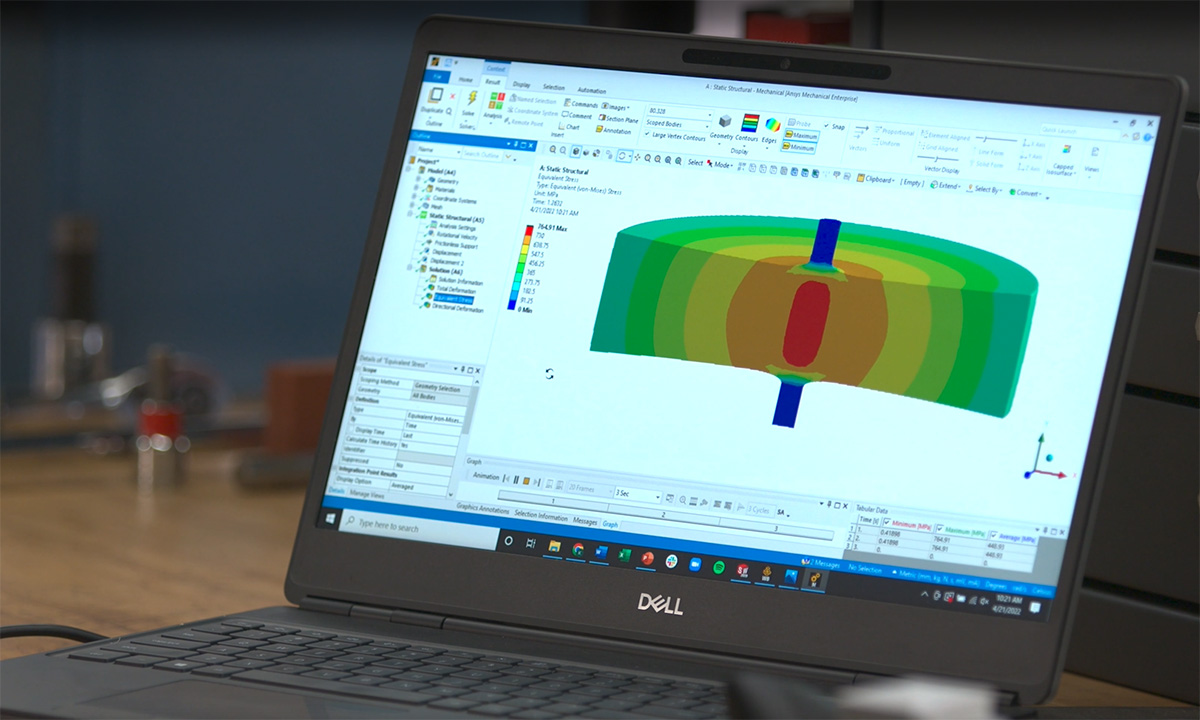The height and width of the screenshot is (720, 1200).
Task: Click the Select mode button
Action: (x=695, y=162)
